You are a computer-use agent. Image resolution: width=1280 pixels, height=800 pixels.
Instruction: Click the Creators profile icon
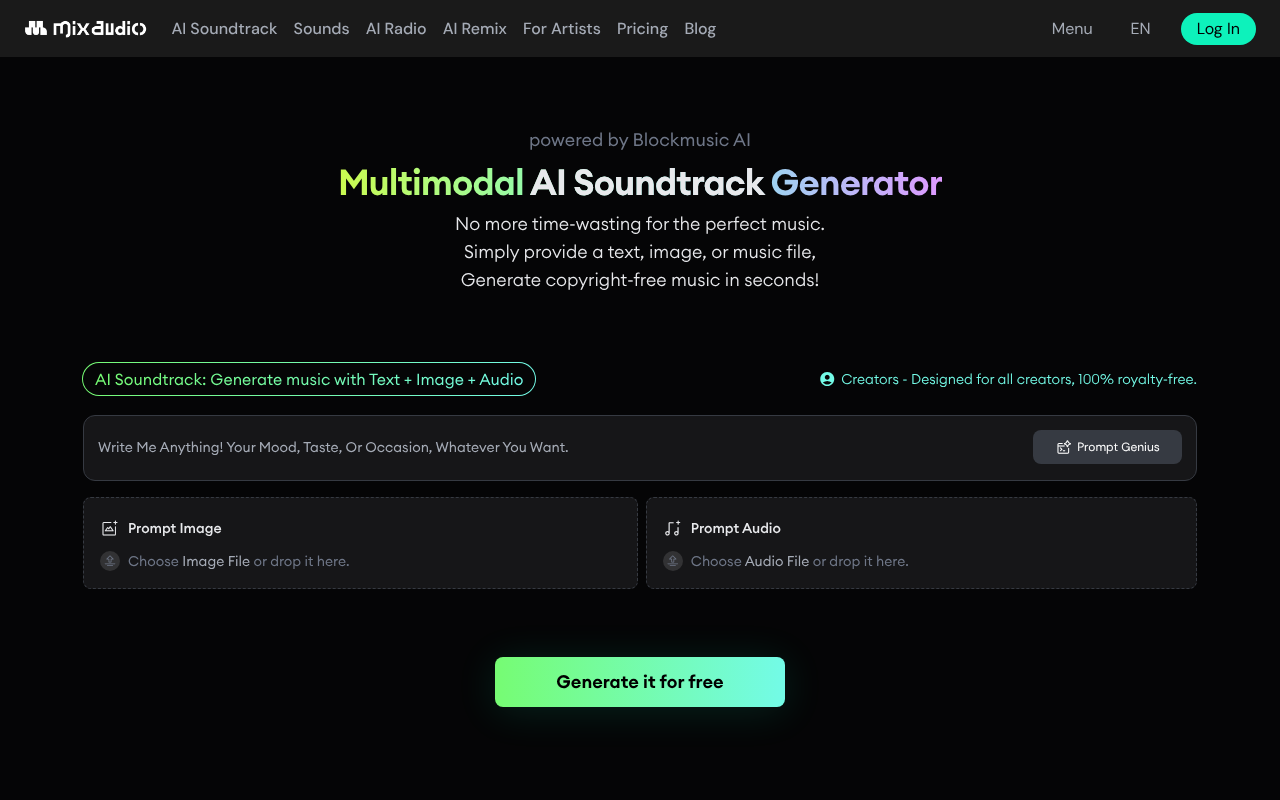826,379
